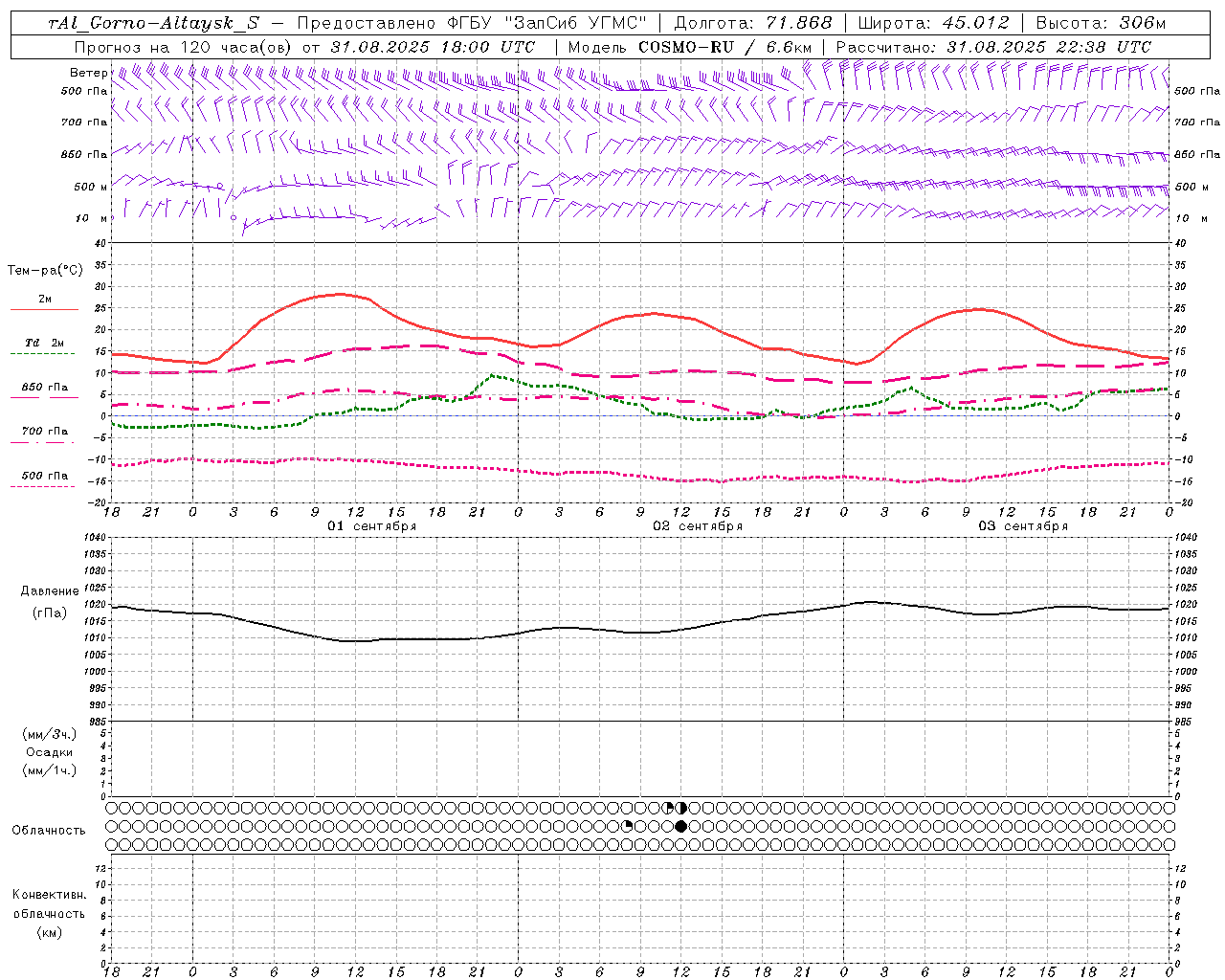The width and height of the screenshot is (1225, 980).
Task: Click the 850 гПа label in the temperature legend
Action: coord(45,388)
